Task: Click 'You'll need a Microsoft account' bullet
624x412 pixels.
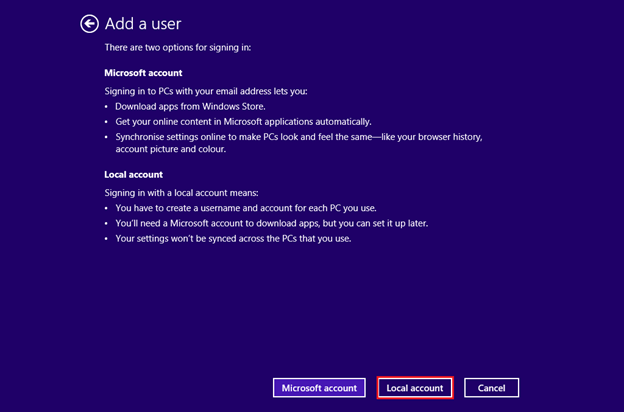Action: 272,223
